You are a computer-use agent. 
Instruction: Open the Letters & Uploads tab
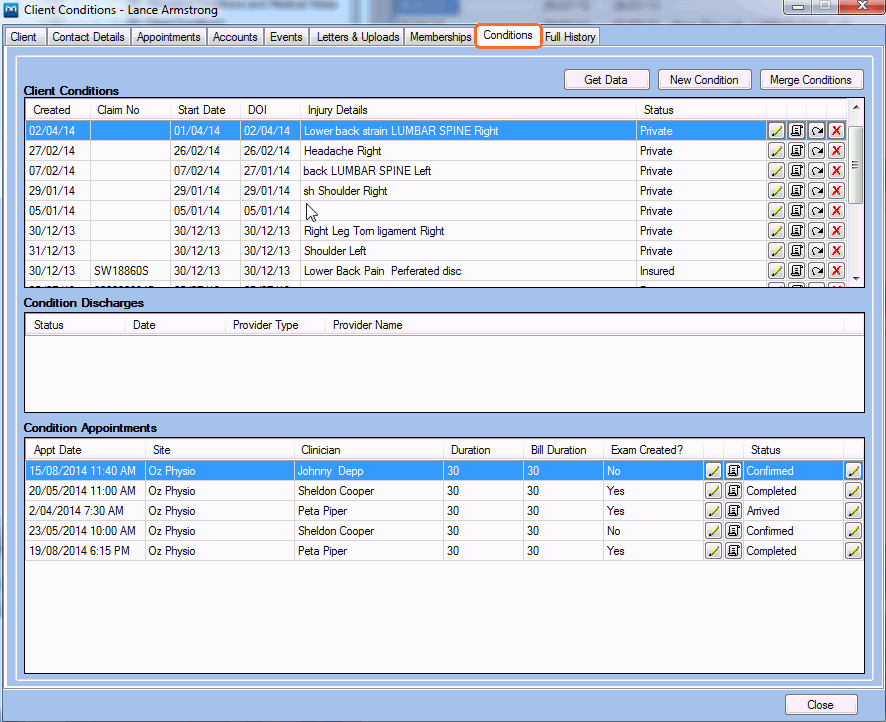(x=357, y=35)
